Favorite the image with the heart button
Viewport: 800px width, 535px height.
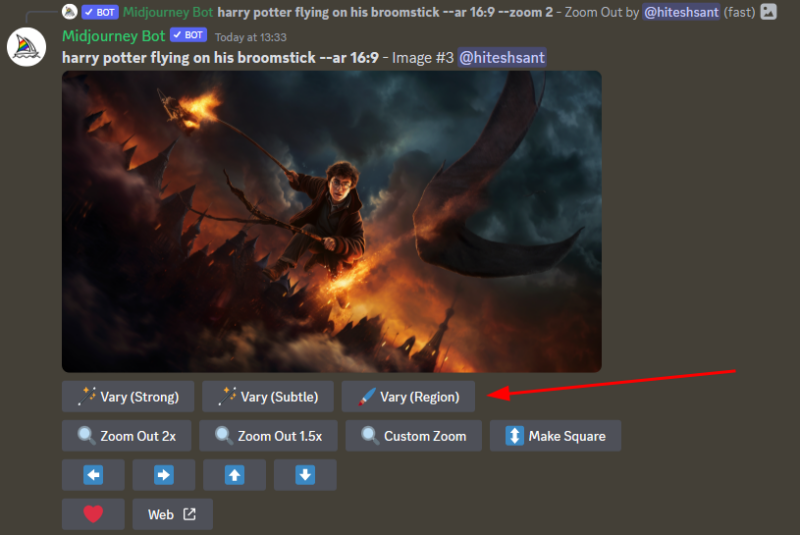click(x=93, y=514)
